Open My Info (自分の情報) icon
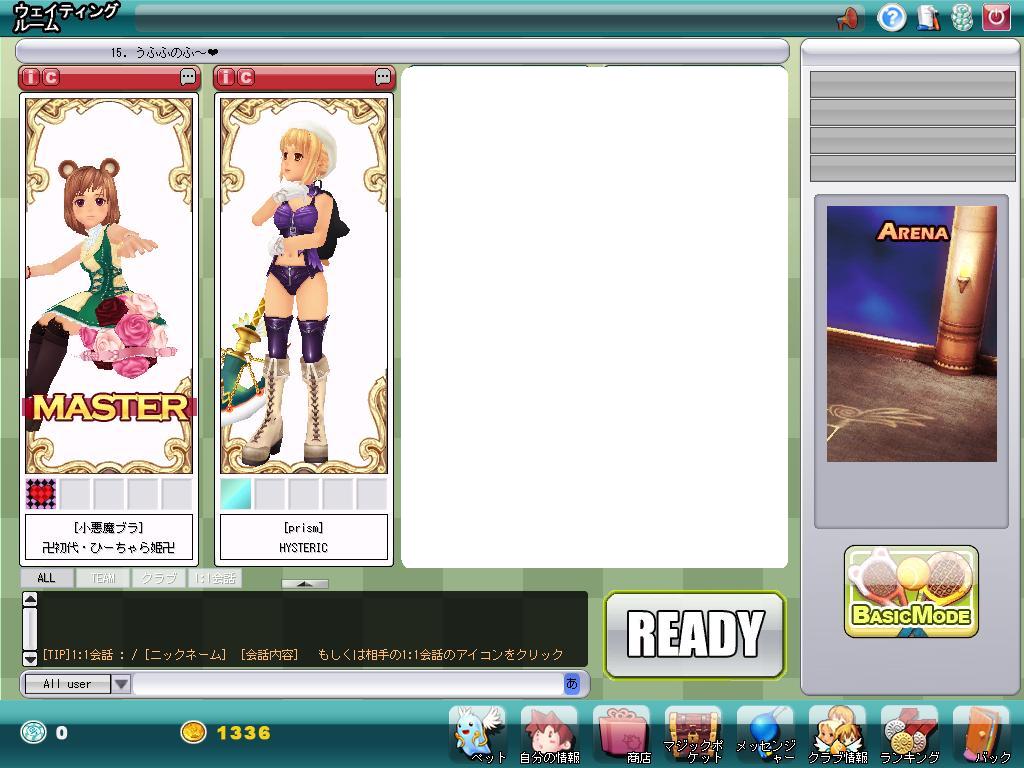The image size is (1024, 768). [549, 732]
